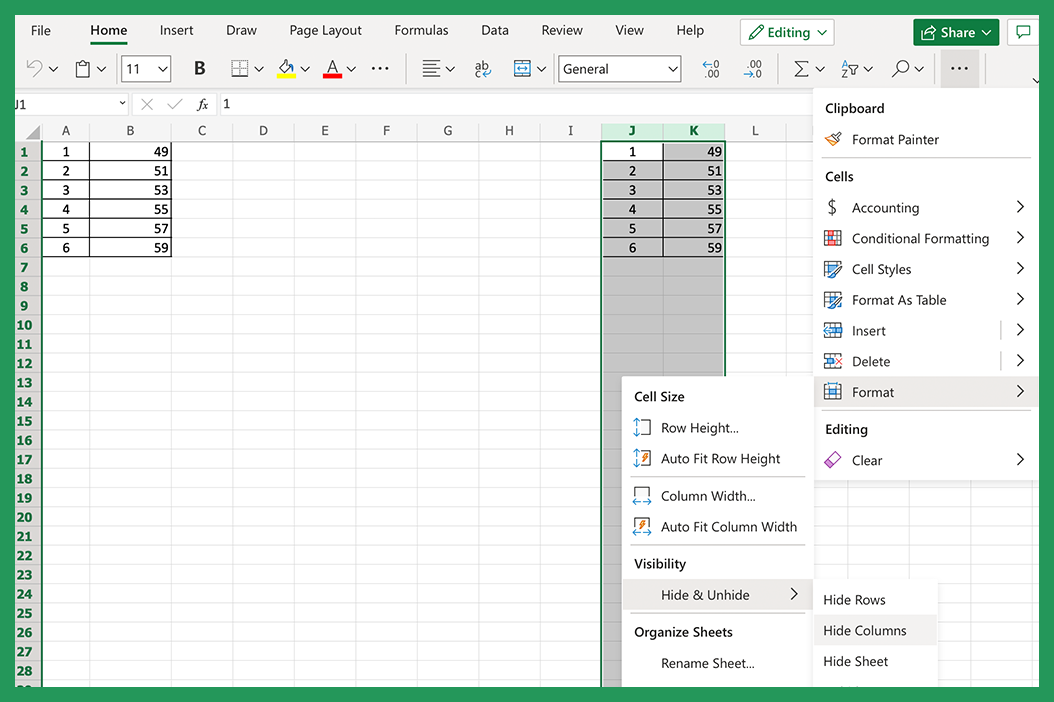Expand the General number format dropdown

(672, 68)
